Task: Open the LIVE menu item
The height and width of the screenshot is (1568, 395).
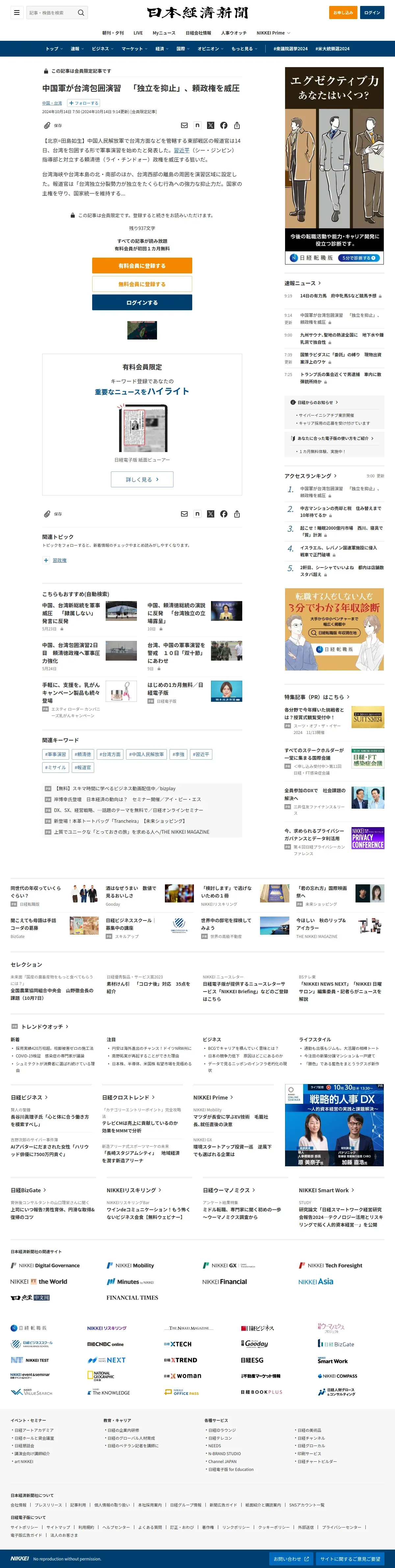Action: point(138,33)
